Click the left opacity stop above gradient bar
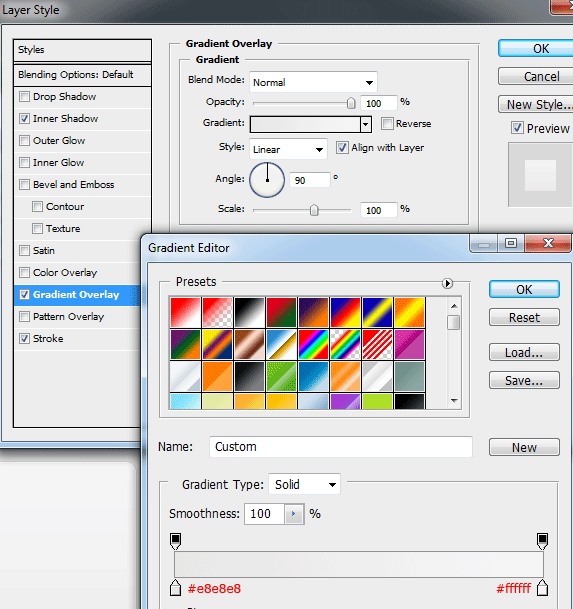 pyautogui.click(x=176, y=541)
